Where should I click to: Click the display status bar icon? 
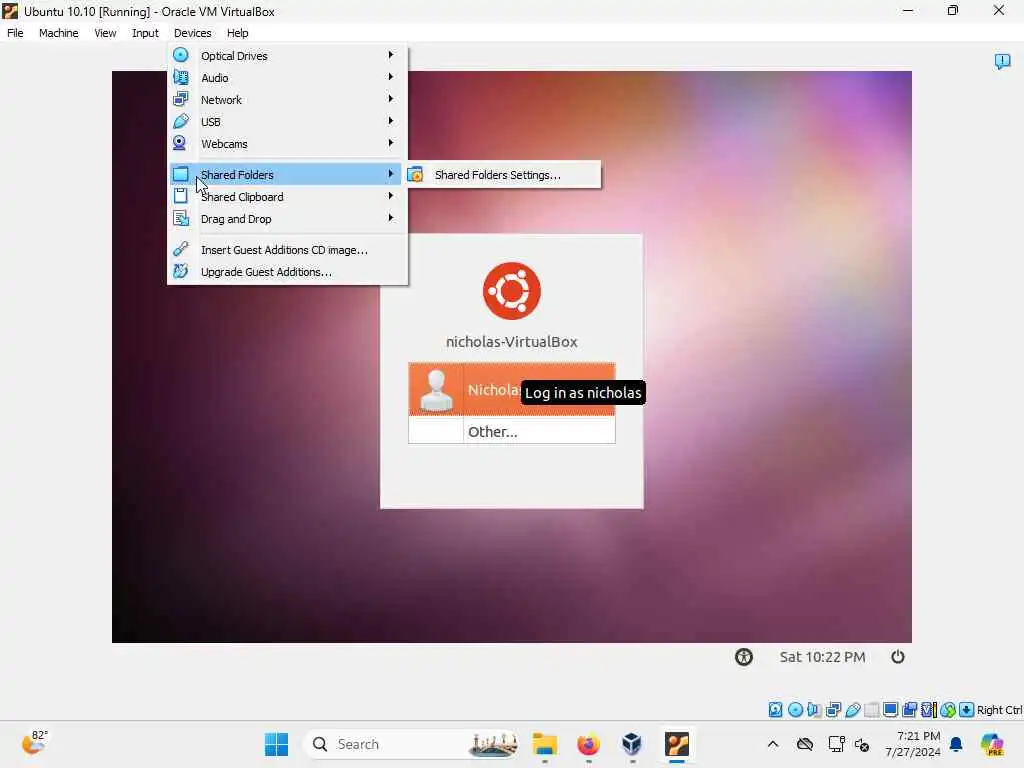pos(890,710)
